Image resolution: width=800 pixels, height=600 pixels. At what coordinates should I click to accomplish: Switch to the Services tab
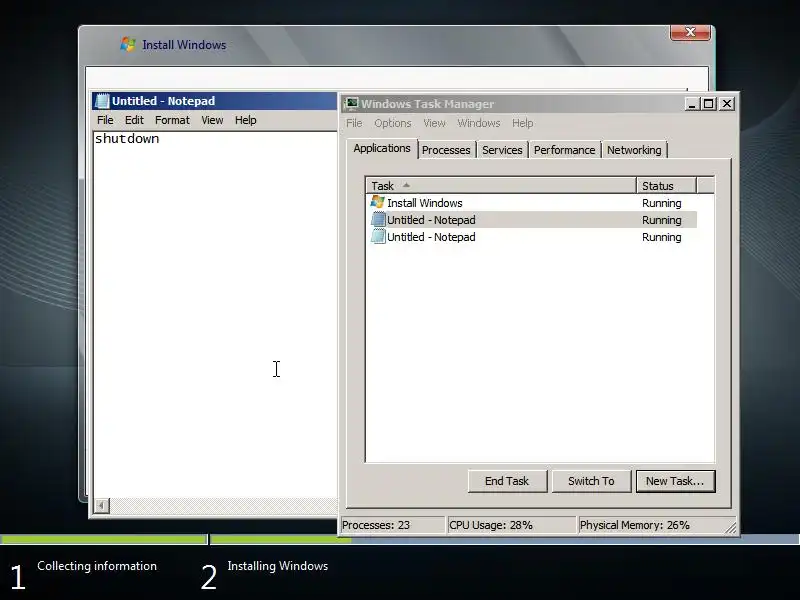pyautogui.click(x=502, y=150)
